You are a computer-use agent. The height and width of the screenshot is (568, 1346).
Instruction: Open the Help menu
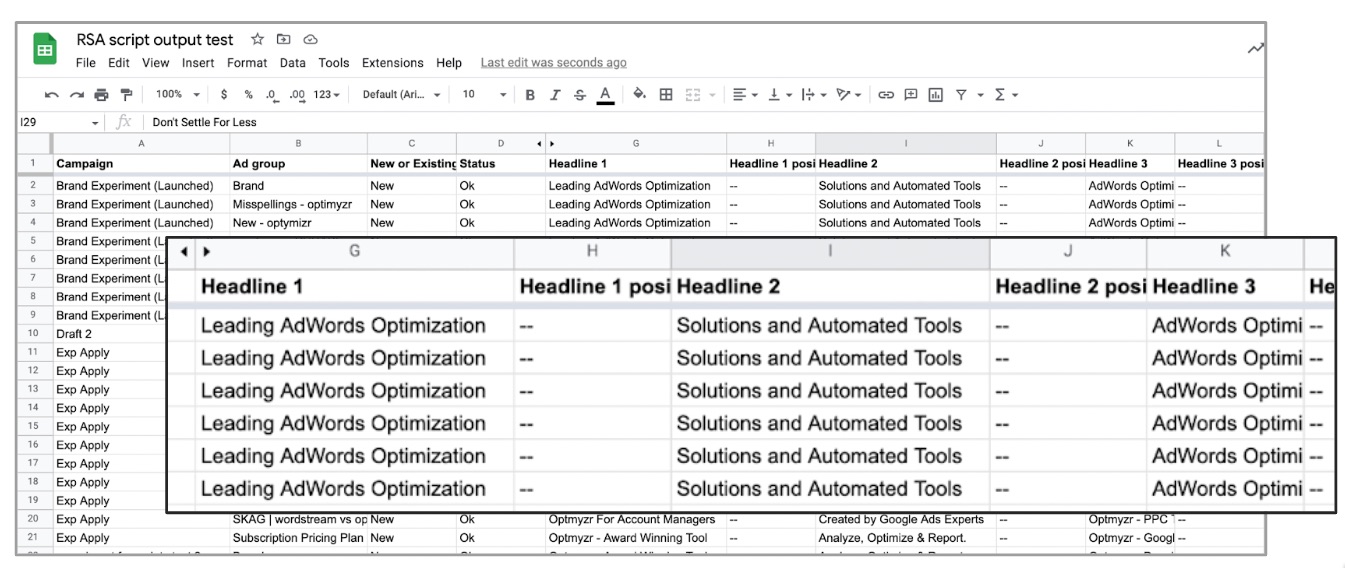tap(449, 63)
